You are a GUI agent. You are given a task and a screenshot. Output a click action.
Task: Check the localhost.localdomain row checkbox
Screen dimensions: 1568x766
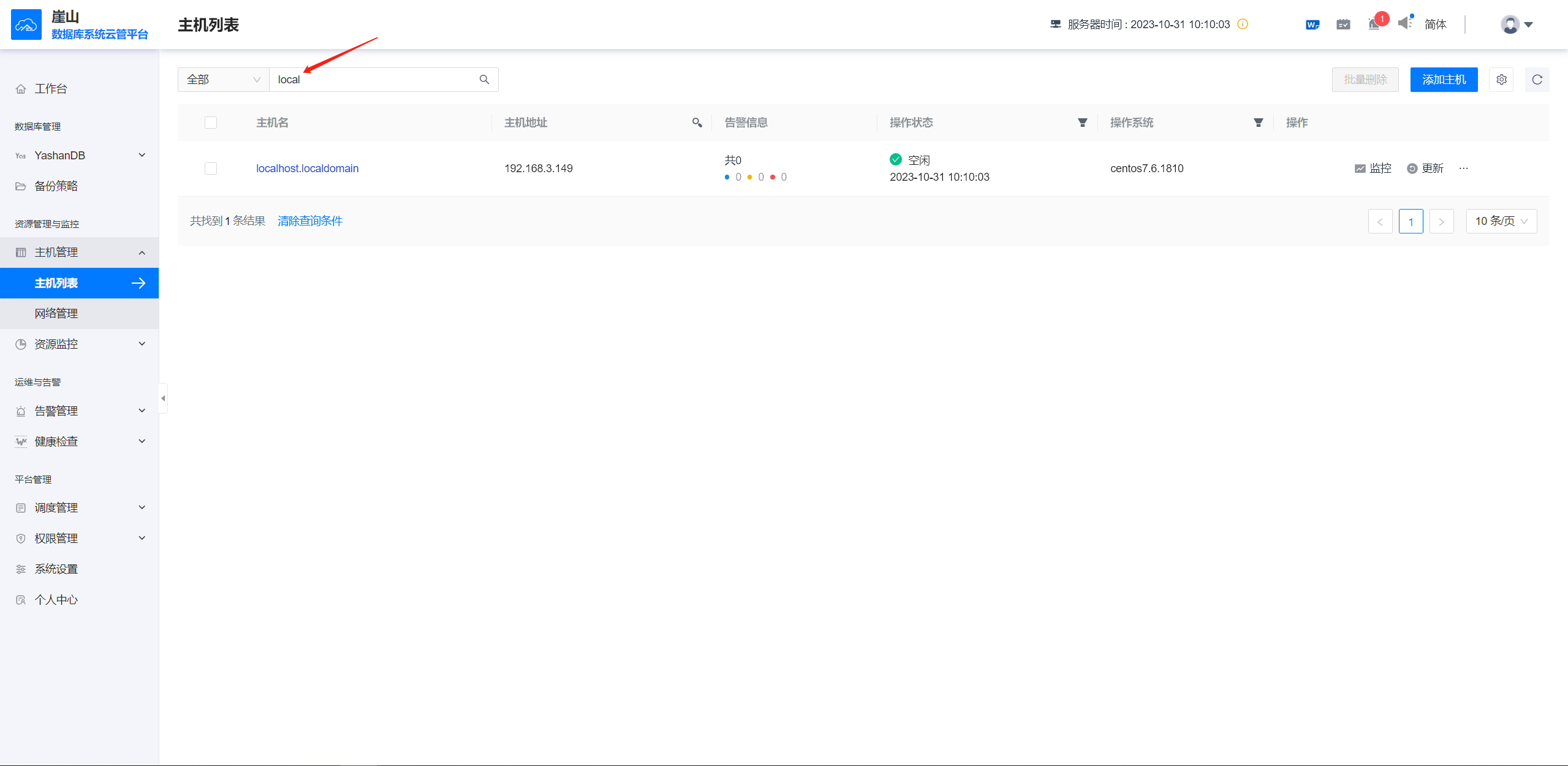[x=211, y=169]
